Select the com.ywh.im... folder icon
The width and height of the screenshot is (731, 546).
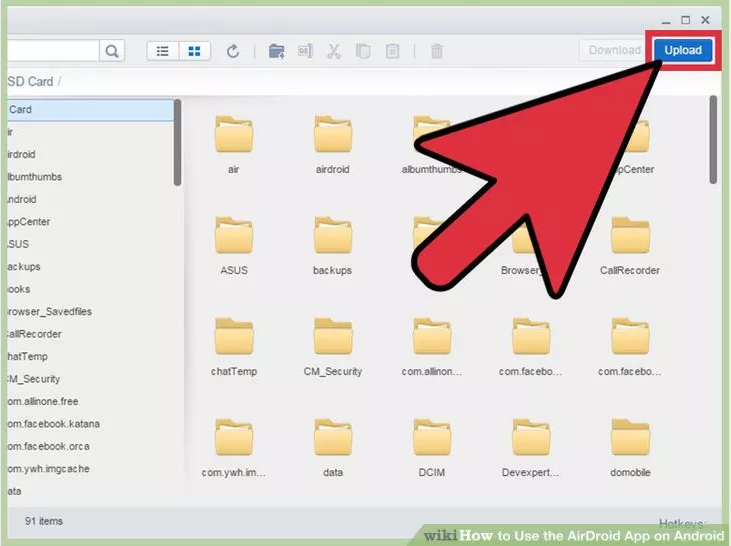click(x=234, y=437)
